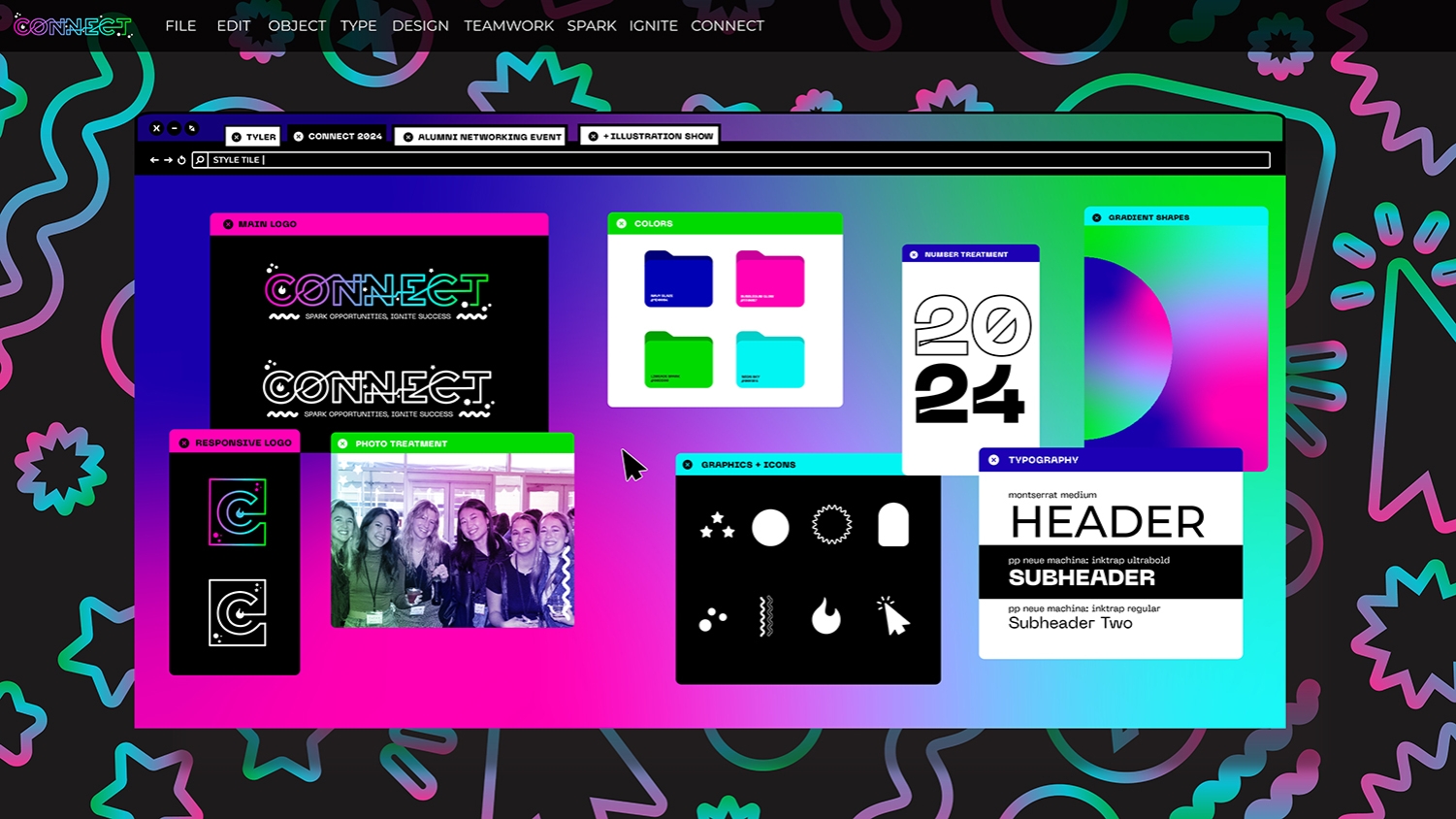The image size is (1456, 819).
Task: Click the white arch shape icon
Action: [892, 525]
